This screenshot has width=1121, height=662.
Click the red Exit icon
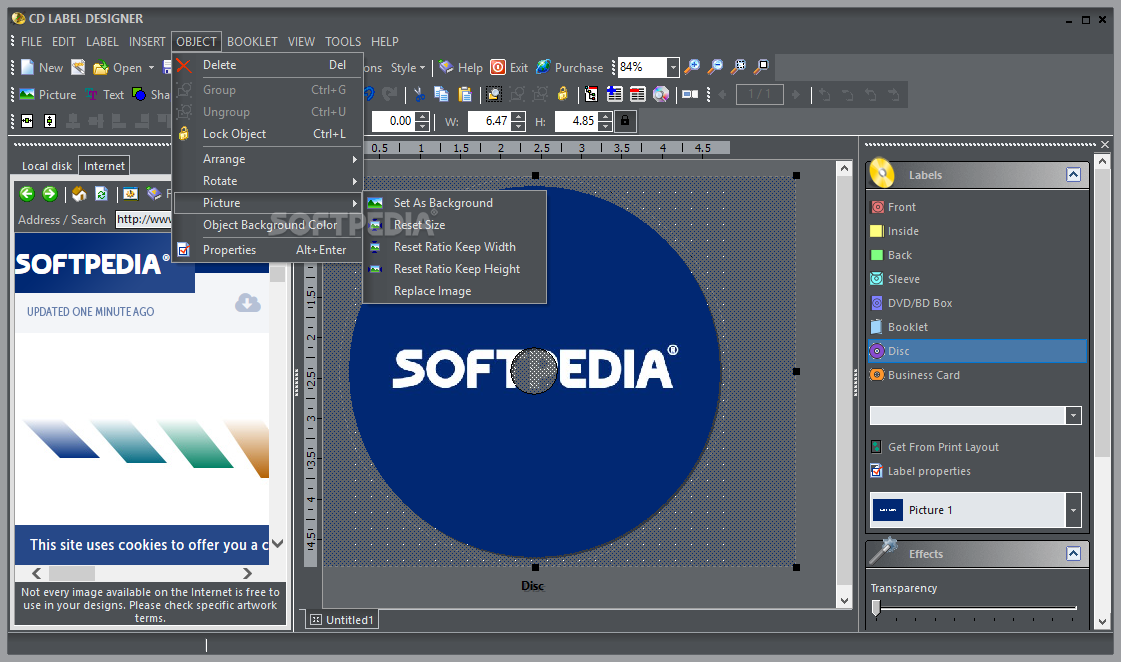click(498, 67)
